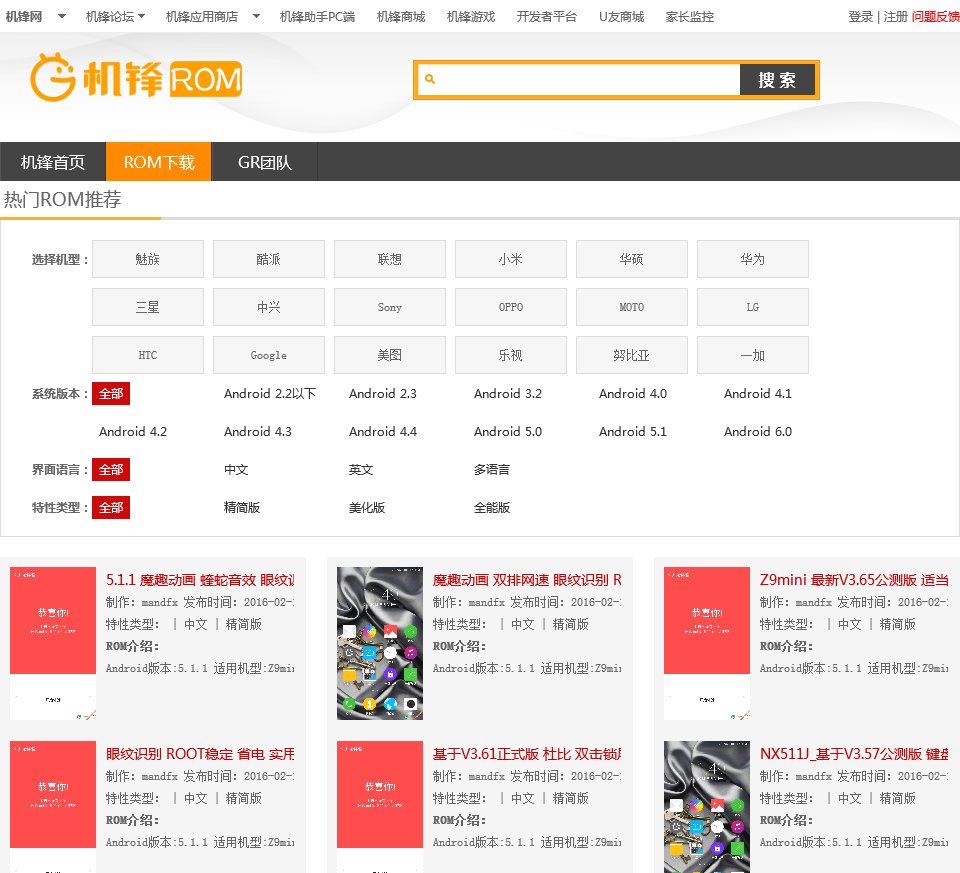
Task: Open 问题反馈 feedback link
Action: pyautogui.click(x=936, y=17)
